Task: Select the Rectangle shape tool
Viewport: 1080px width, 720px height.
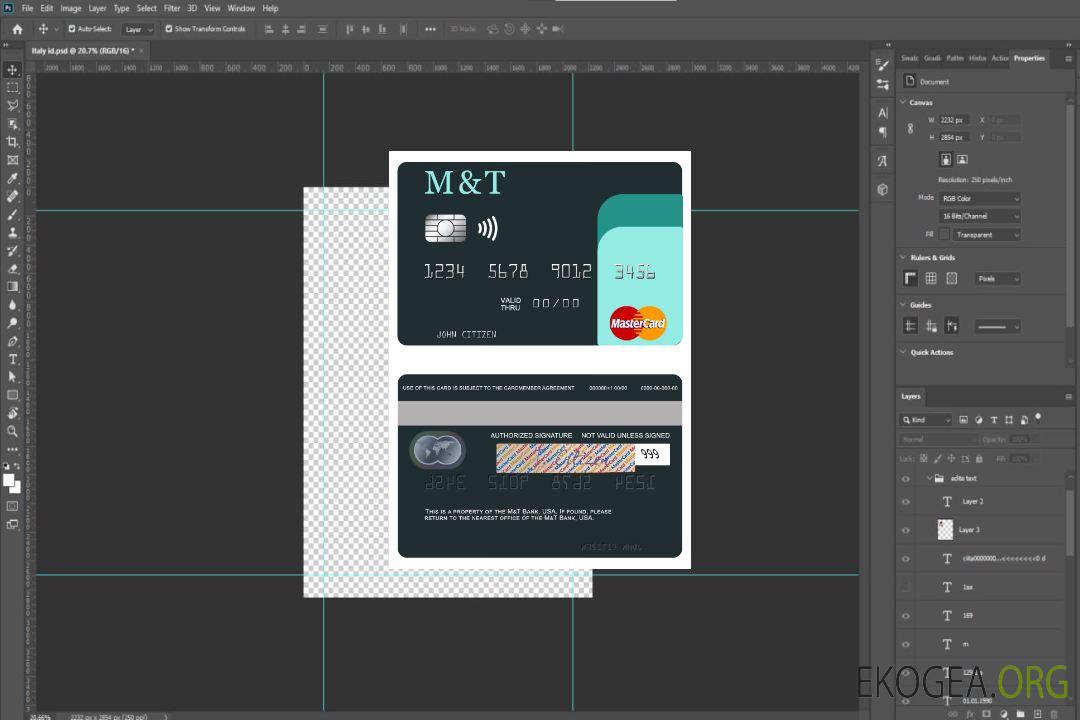Action: 12,395
